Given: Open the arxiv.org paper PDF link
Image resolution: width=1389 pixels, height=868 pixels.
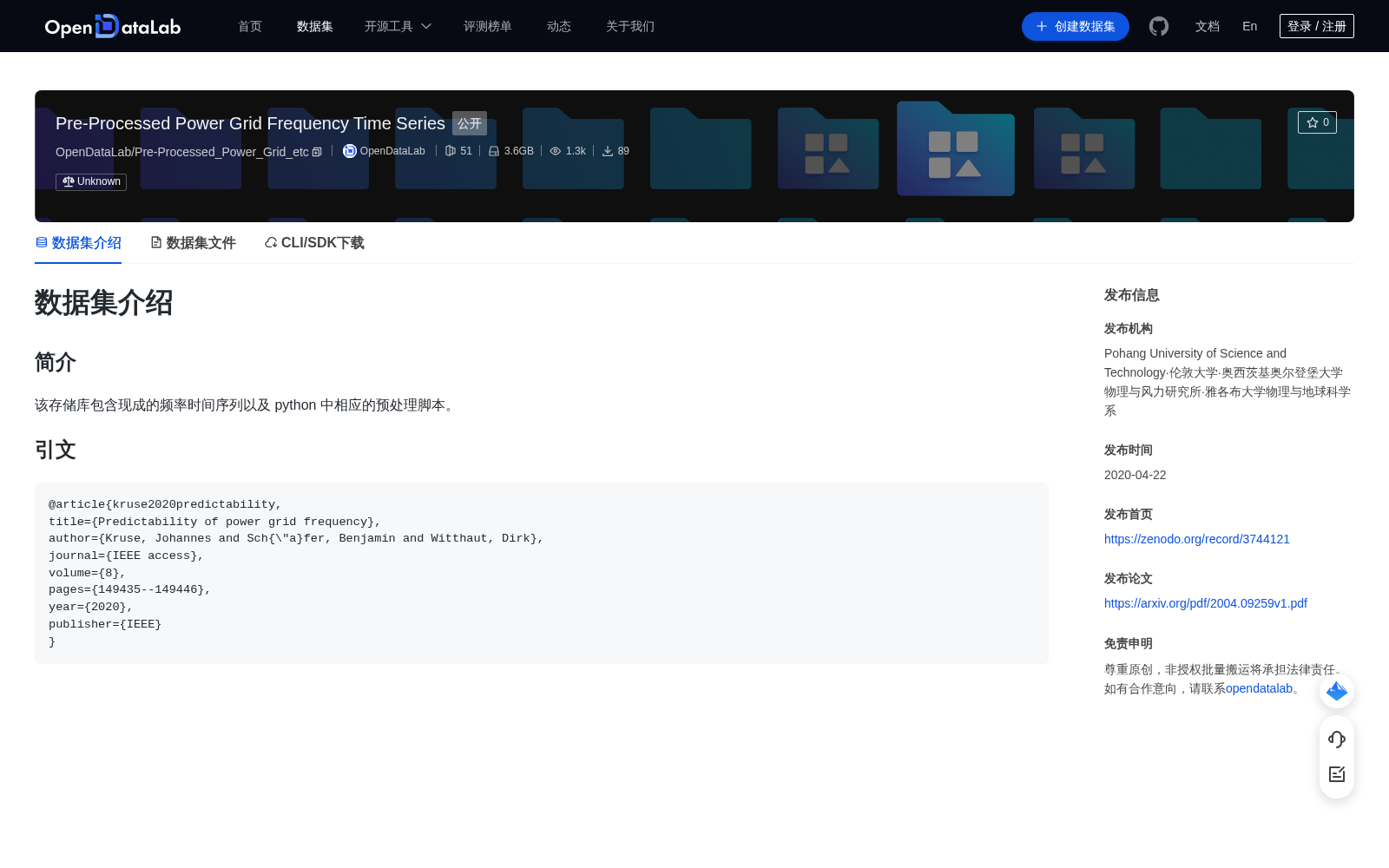Looking at the screenshot, I should coord(1206,603).
